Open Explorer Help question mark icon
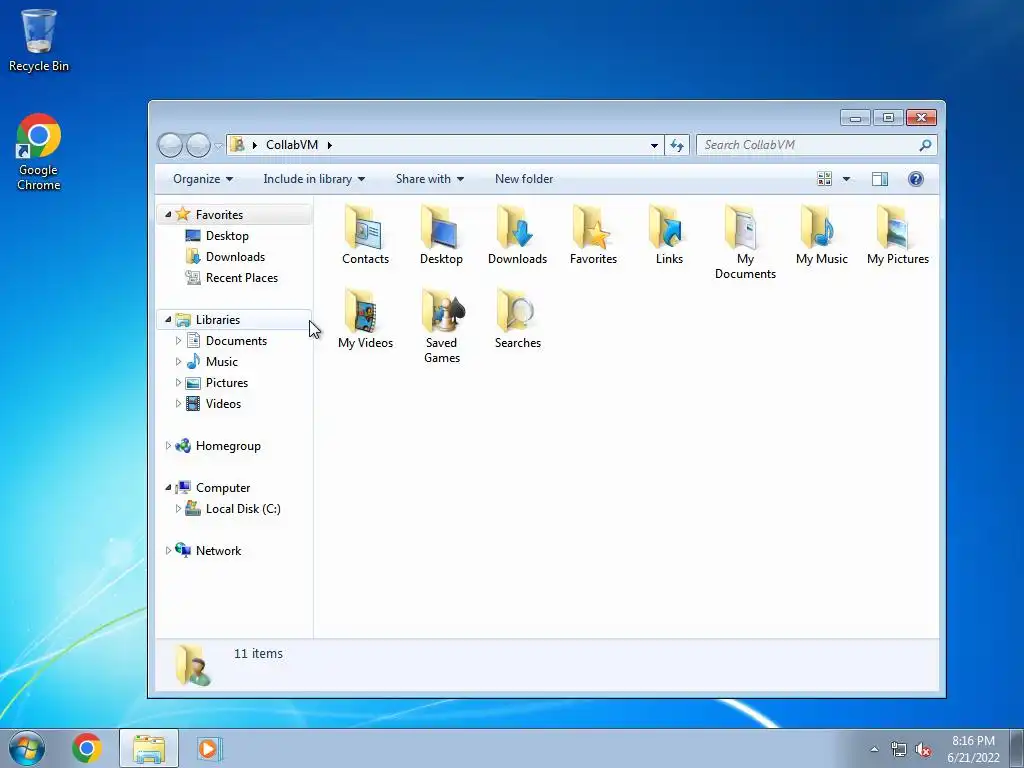Screen dimensions: 1024x768 (916, 179)
